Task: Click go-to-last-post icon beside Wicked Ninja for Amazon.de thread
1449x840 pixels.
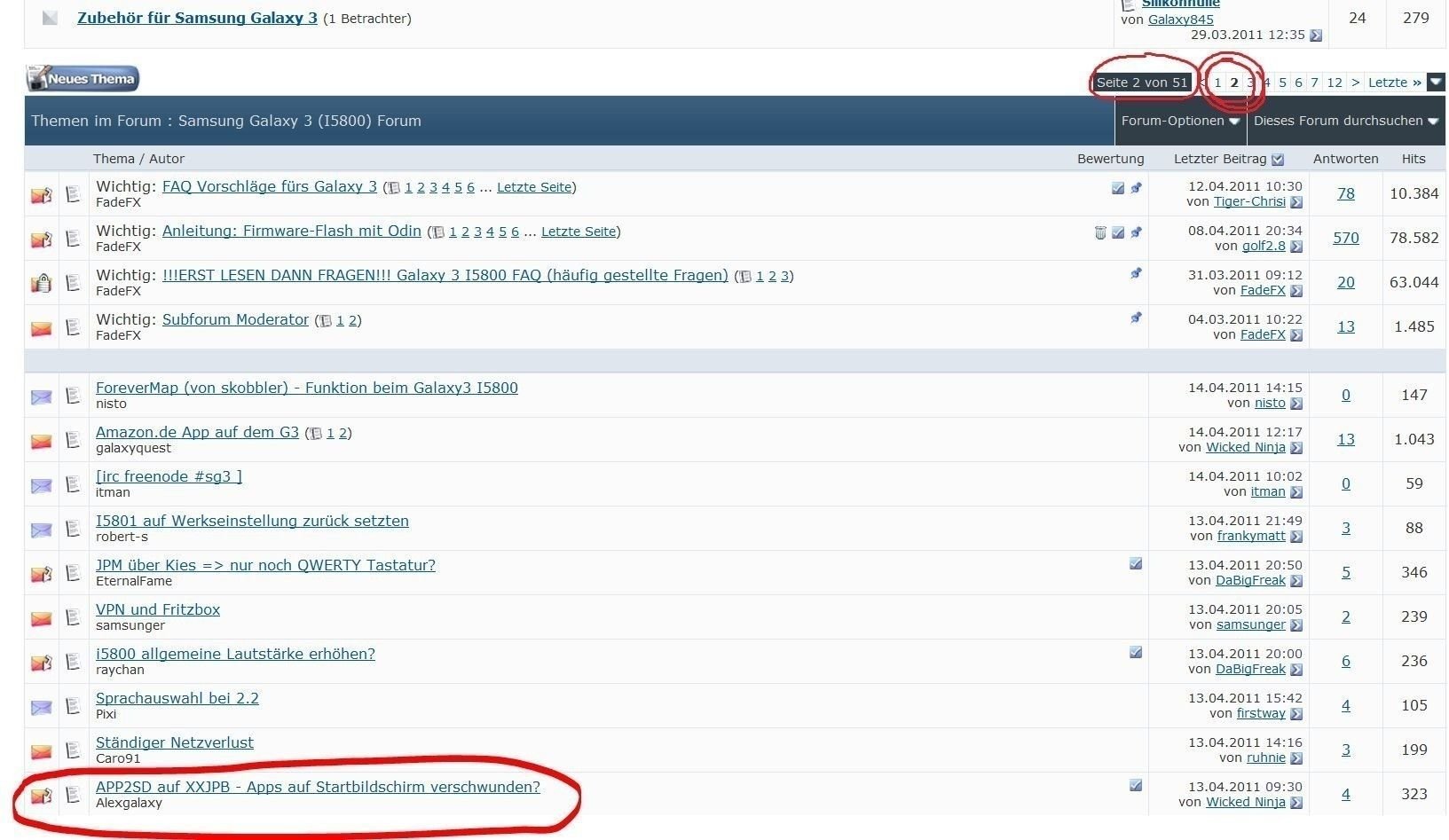Action: [x=1296, y=448]
